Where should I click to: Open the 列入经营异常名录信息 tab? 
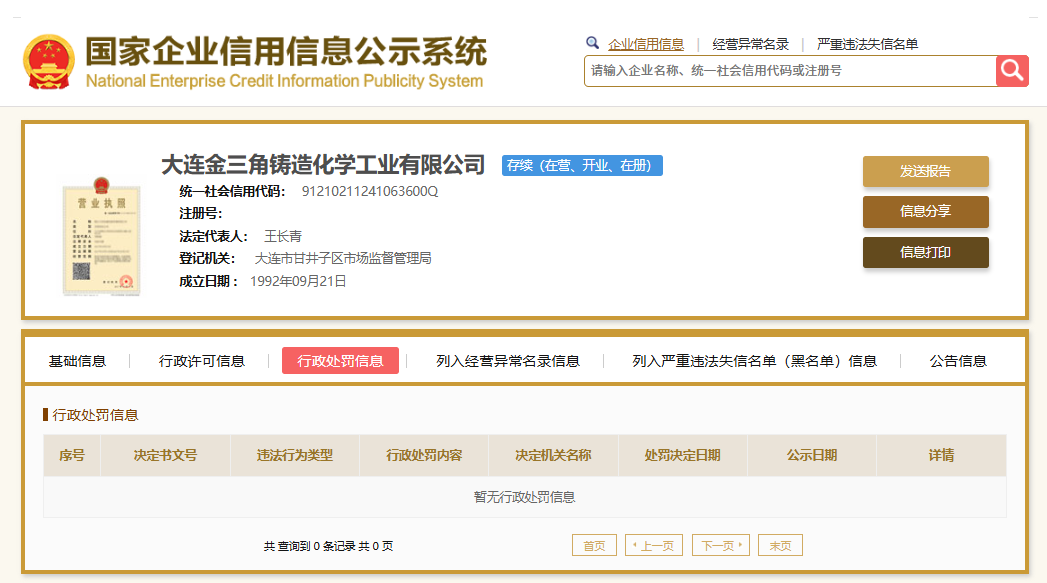507,361
